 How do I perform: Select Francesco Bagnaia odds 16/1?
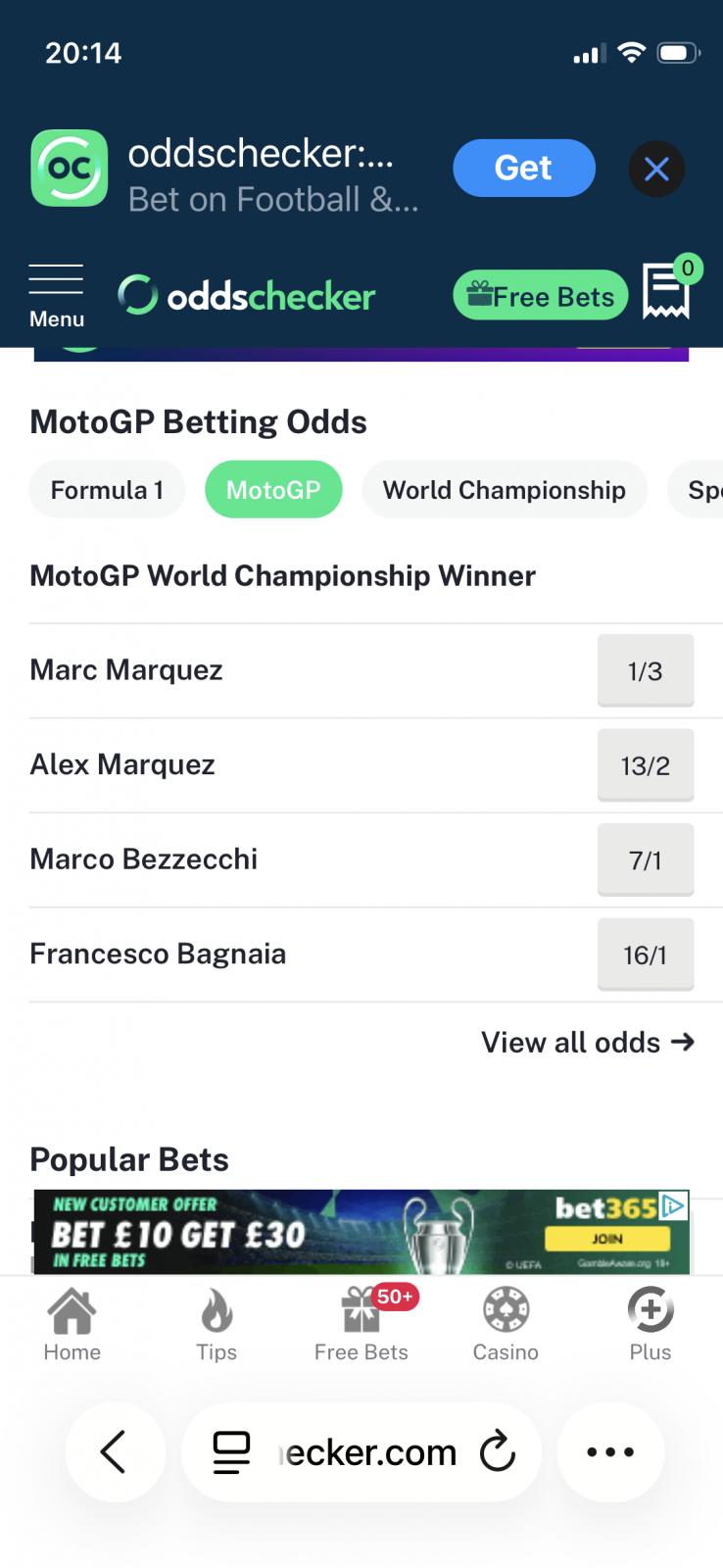(x=646, y=955)
